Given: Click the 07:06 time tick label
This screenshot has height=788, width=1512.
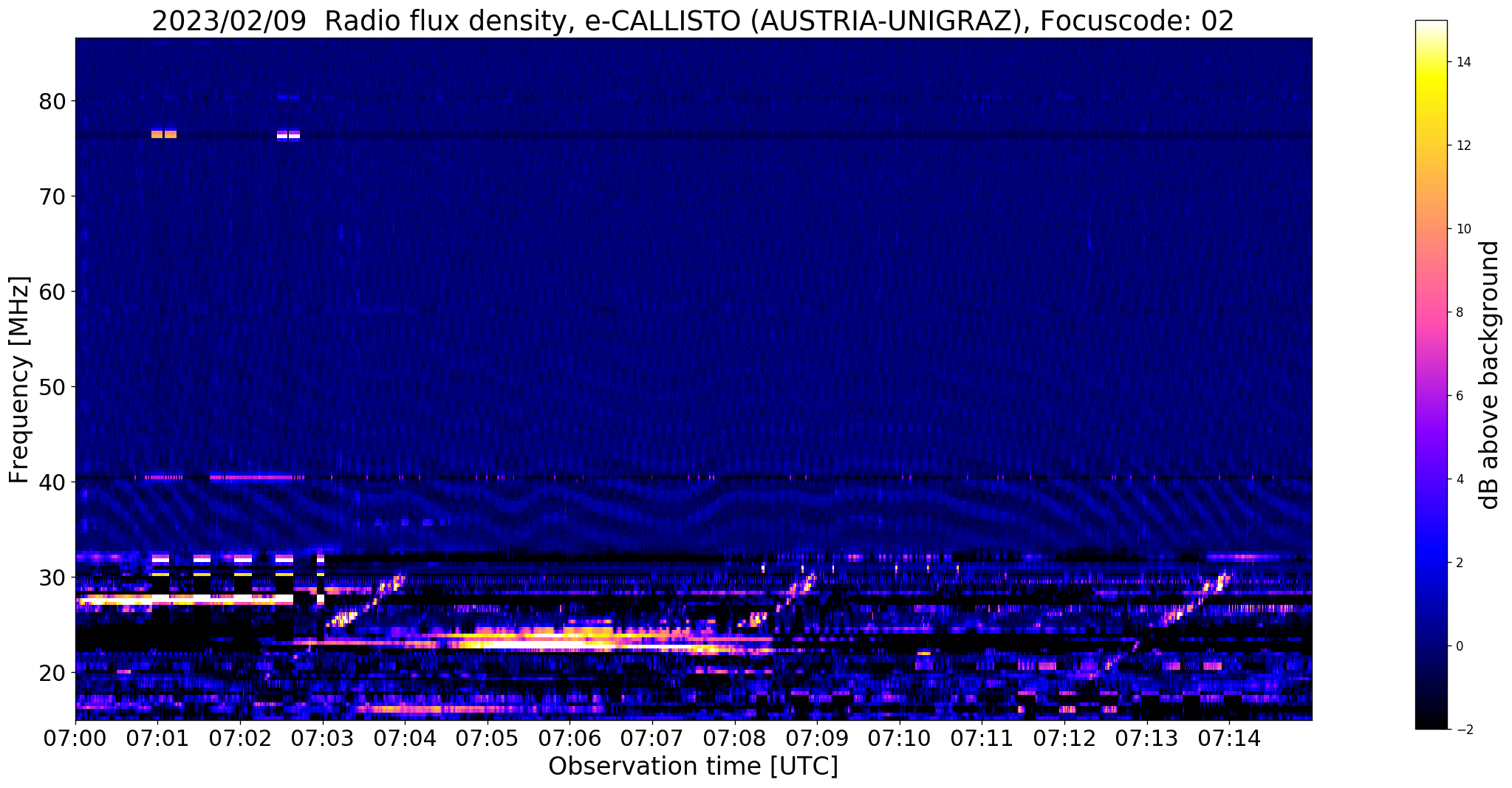Looking at the screenshot, I should click(x=570, y=738).
